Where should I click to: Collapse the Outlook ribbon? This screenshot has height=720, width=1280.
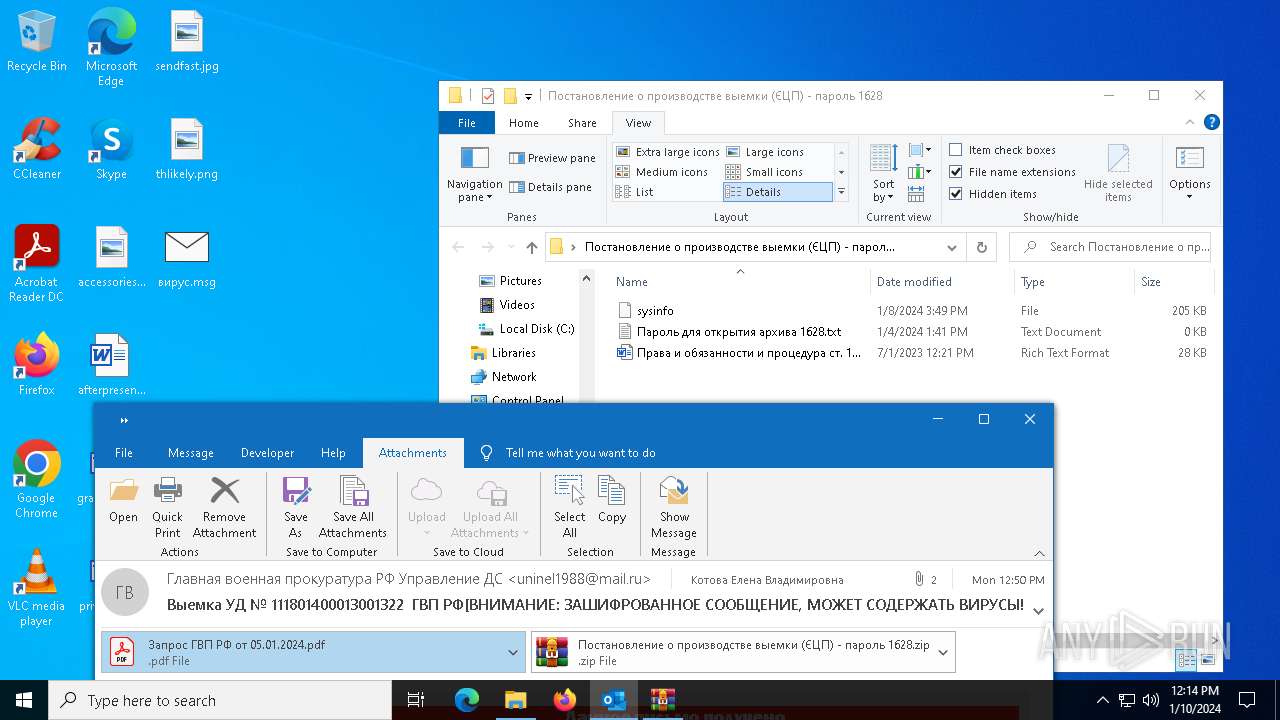pos(1039,553)
